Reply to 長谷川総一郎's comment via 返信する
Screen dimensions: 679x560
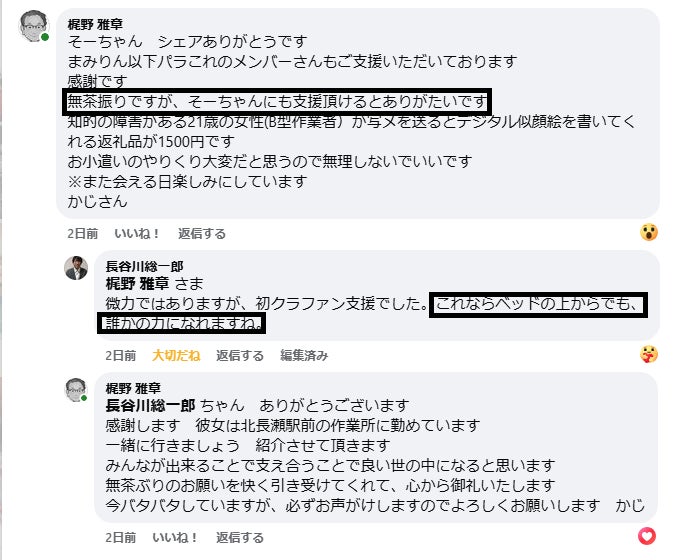(240, 355)
